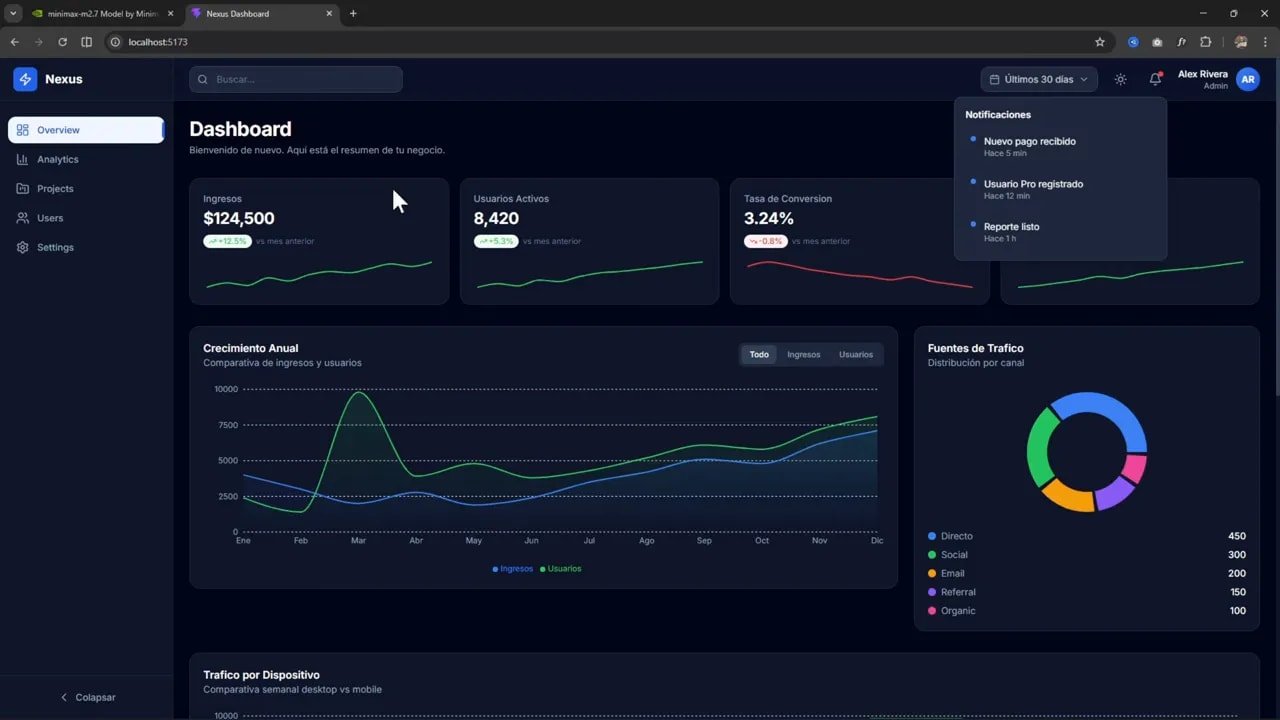The width and height of the screenshot is (1280, 720).
Task: Click the Ingresos $124,500 card
Action: pos(319,241)
